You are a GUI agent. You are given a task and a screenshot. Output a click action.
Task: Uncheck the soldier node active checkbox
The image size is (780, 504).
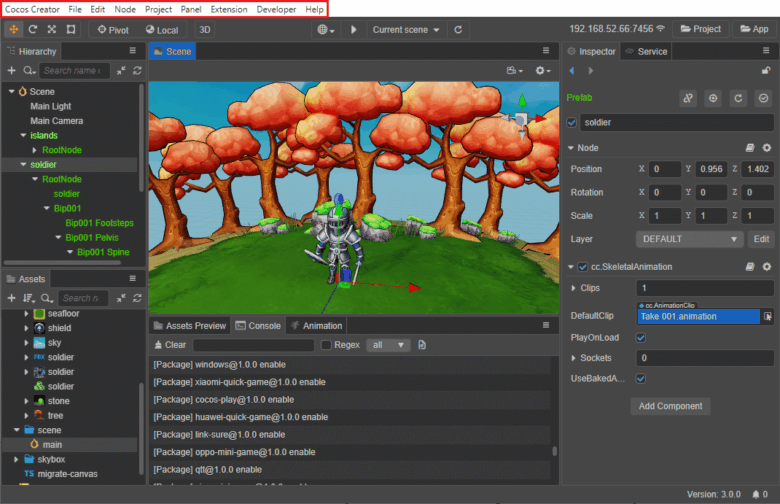(572, 122)
